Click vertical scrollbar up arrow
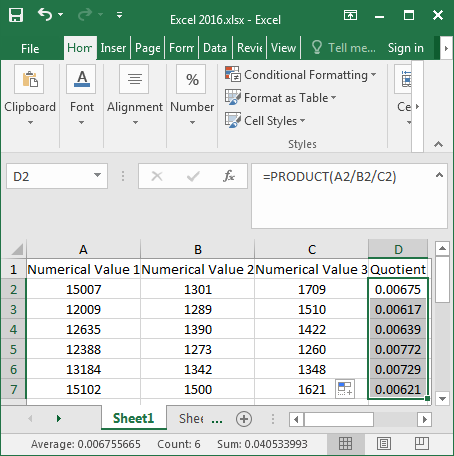The image size is (454, 456). (443, 248)
